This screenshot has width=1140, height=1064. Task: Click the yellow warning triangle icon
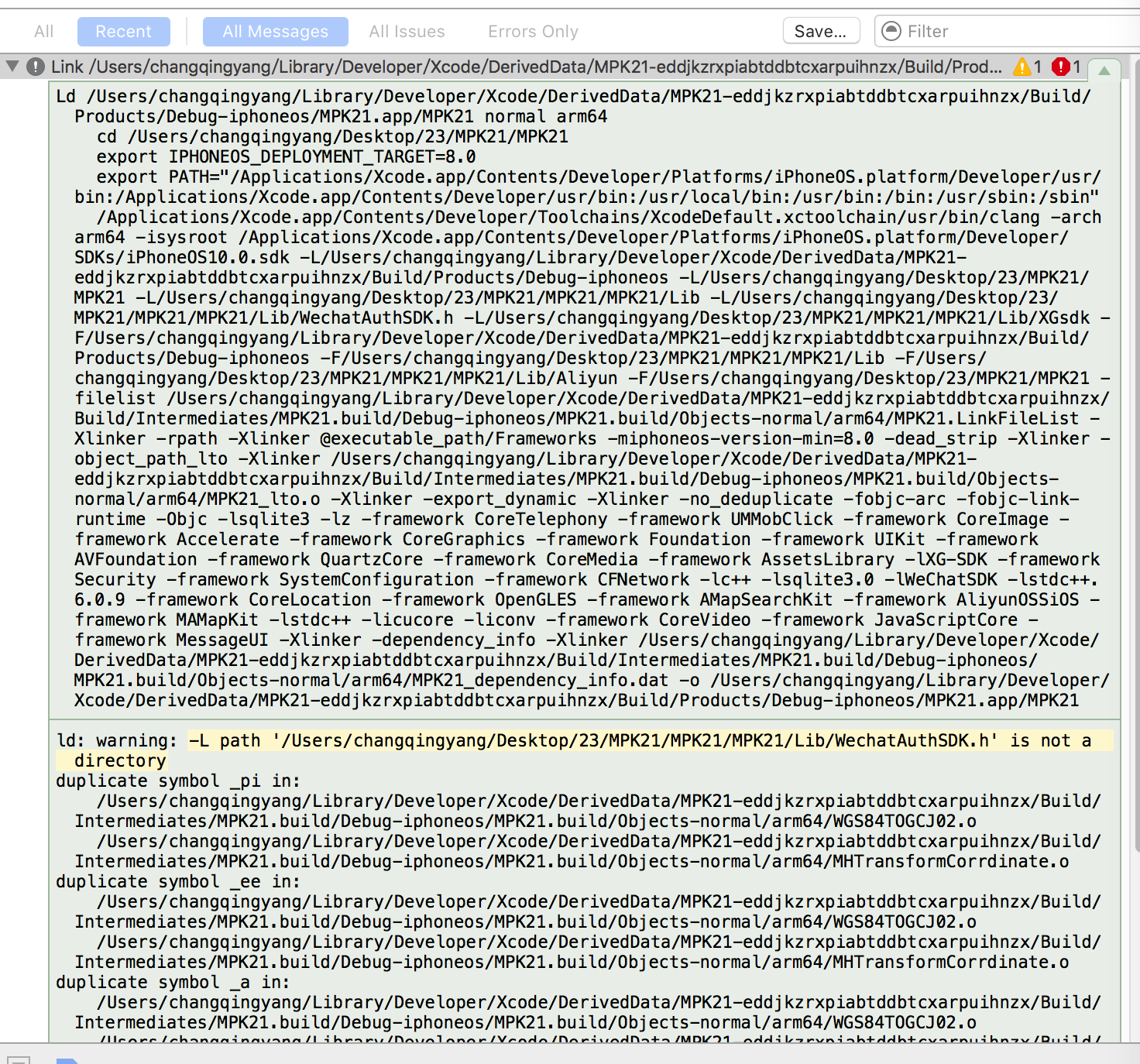click(x=1022, y=67)
